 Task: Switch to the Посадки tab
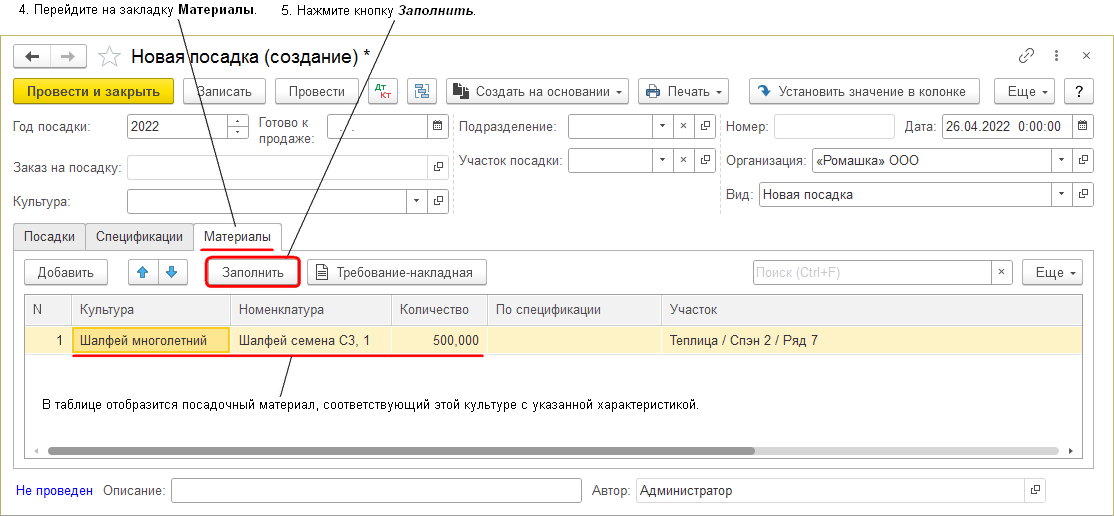[49, 237]
